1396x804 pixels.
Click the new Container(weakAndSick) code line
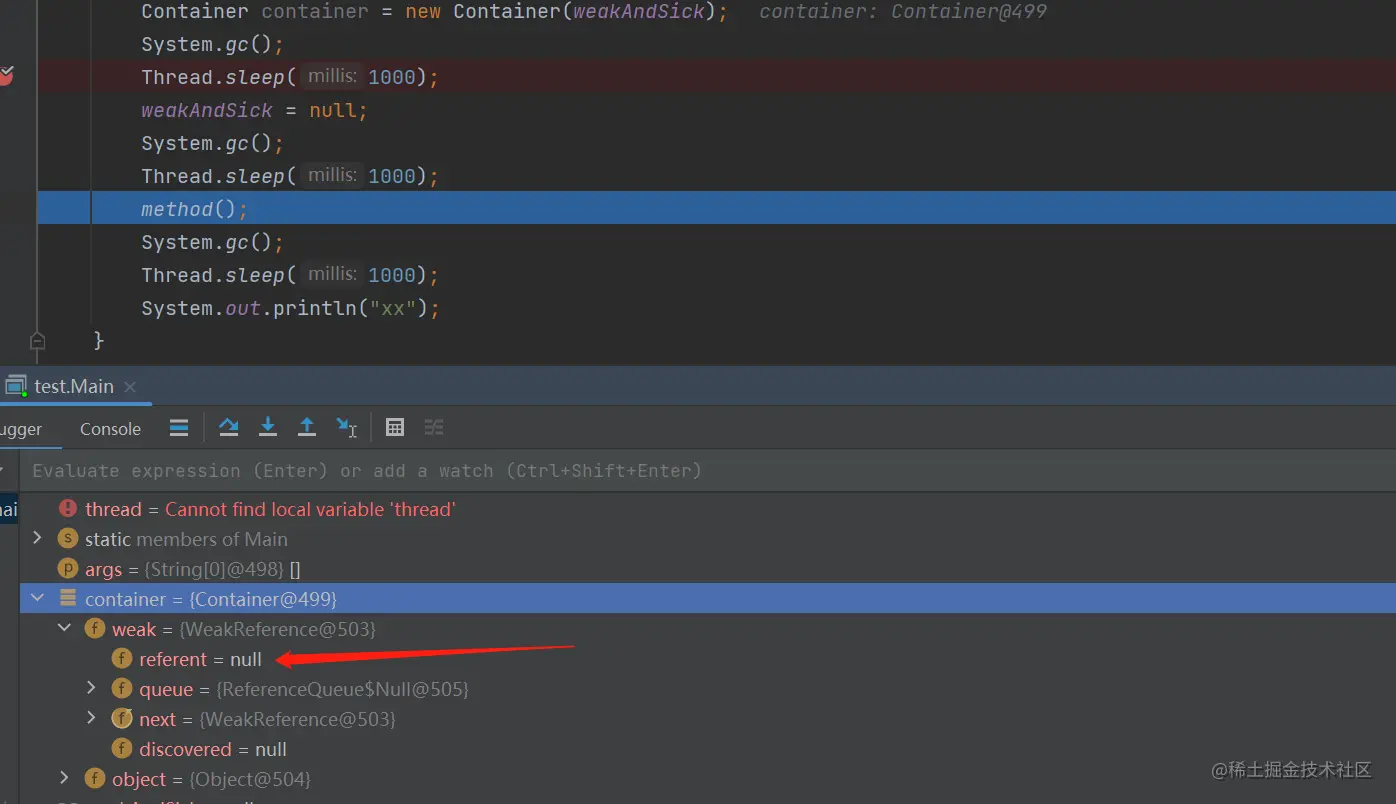tap(435, 12)
